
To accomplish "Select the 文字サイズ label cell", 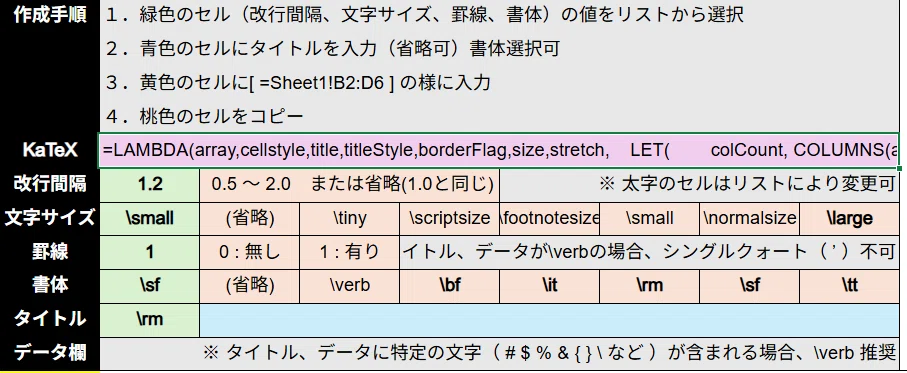I will click(50, 218).
